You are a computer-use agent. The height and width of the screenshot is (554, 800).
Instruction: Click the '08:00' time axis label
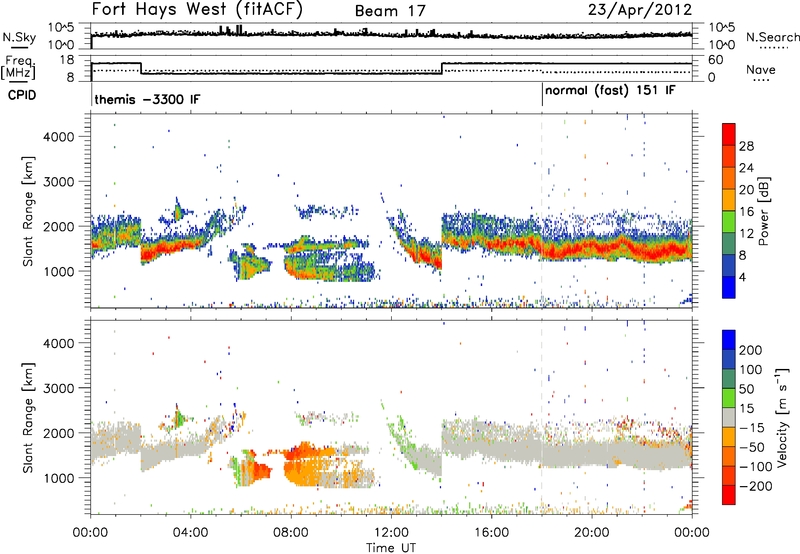[x=291, y=533]
